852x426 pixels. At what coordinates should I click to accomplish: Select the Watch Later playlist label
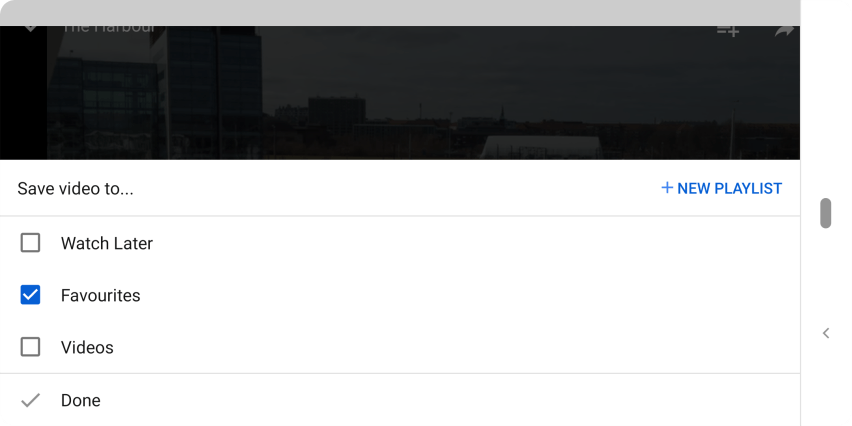(106, 243)
